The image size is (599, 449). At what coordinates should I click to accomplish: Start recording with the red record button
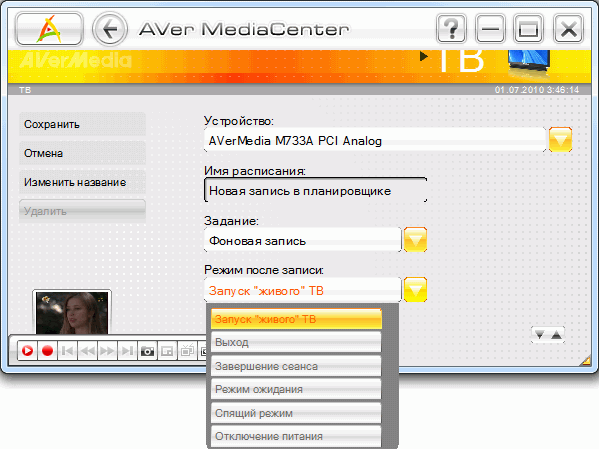47,350
